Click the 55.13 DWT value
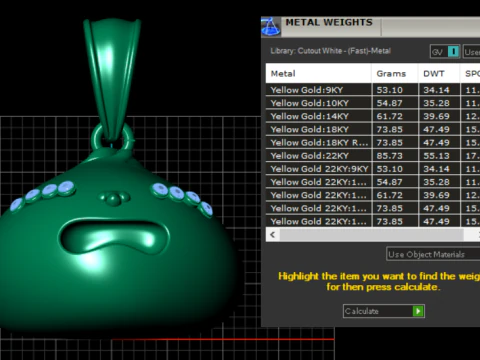 coord(436,156)
